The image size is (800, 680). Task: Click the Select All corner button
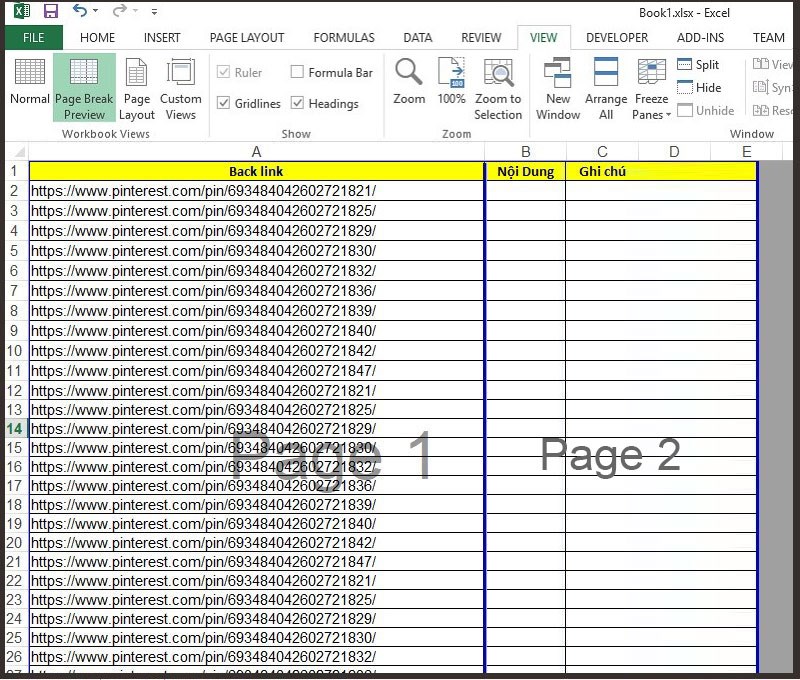tap(17, 152)
